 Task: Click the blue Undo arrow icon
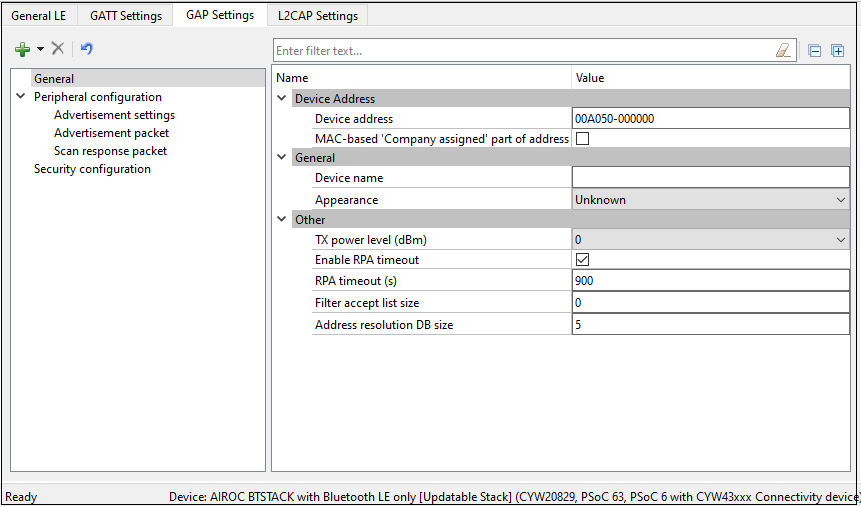[x=87, y=49]
